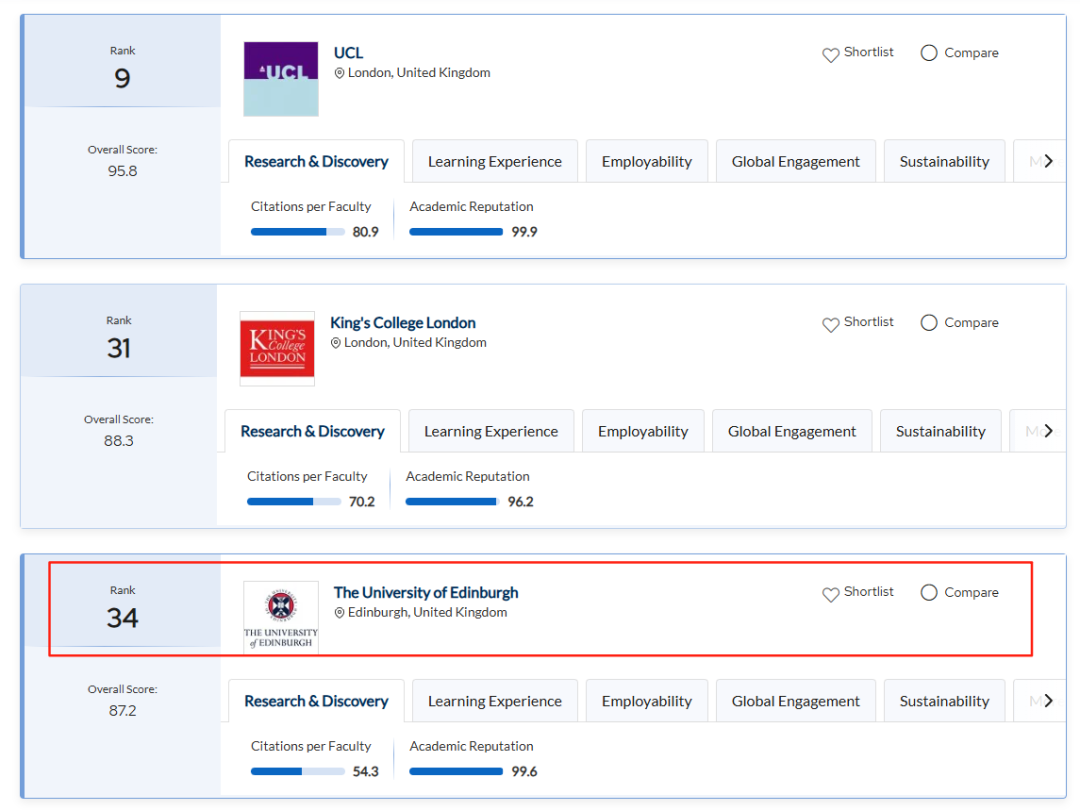Click Shortlist text for UCL
1080x811 pixels.
869,52
